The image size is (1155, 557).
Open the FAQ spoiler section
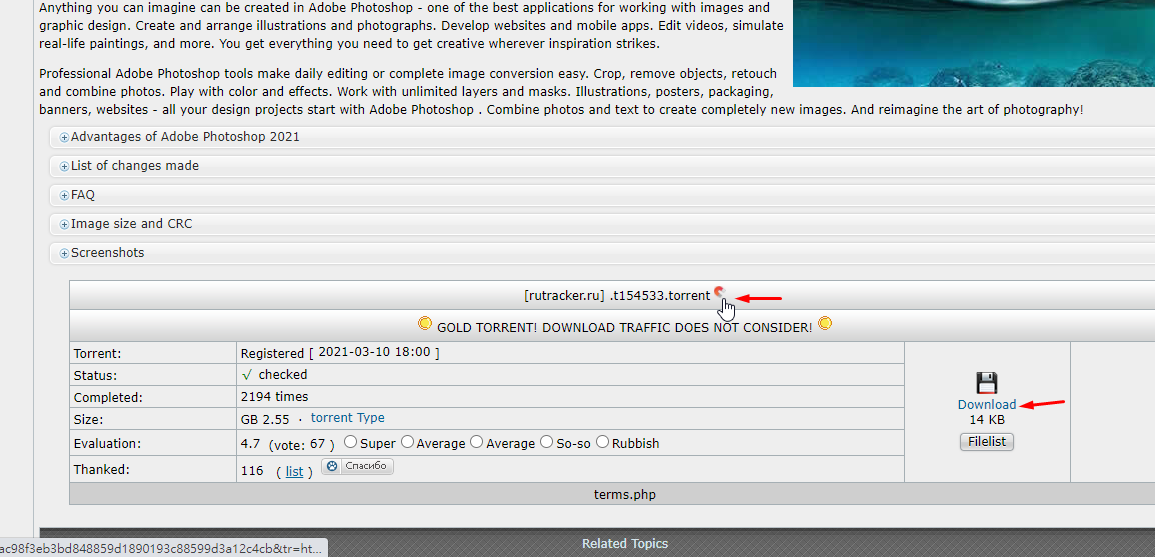(601, 195)
